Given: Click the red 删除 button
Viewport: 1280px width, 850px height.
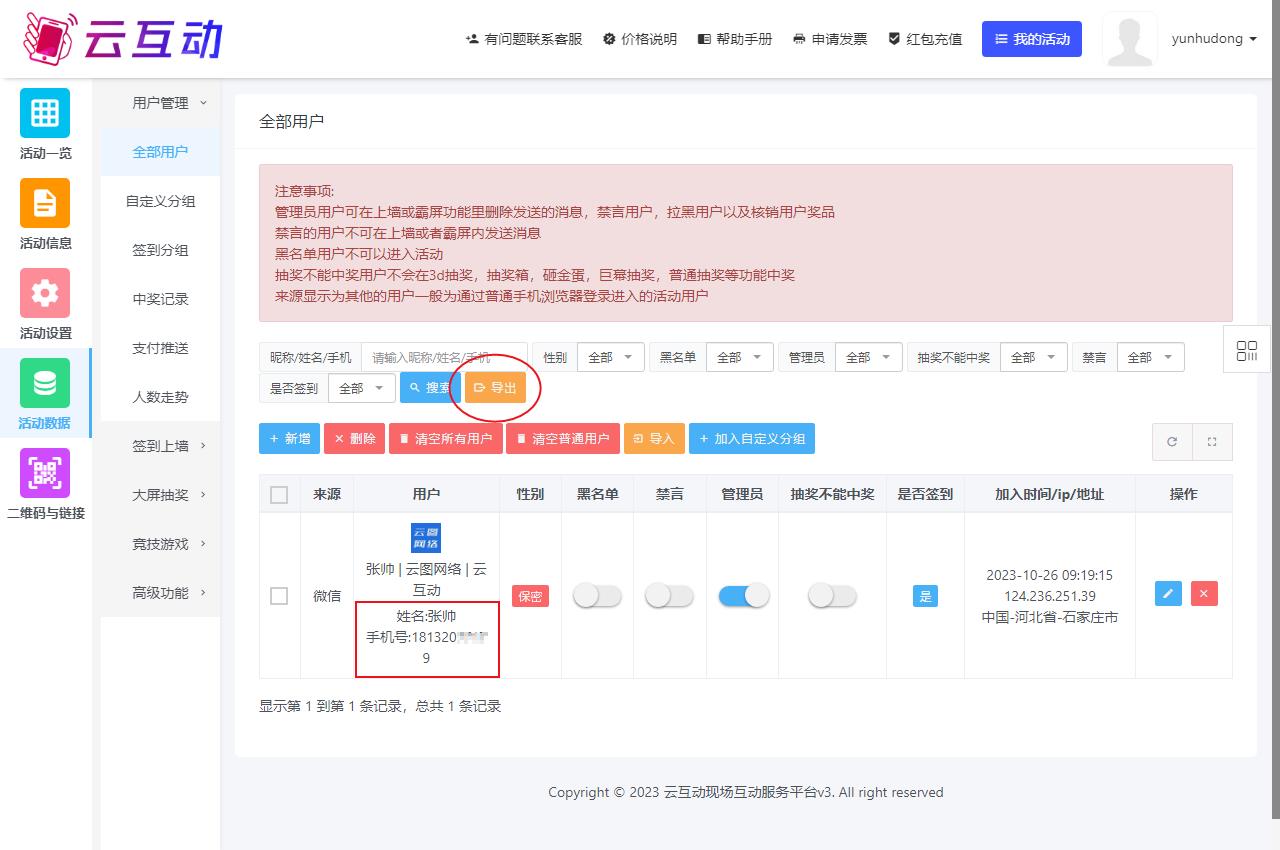Looking at the screenshot, I should tap(354, 439).
